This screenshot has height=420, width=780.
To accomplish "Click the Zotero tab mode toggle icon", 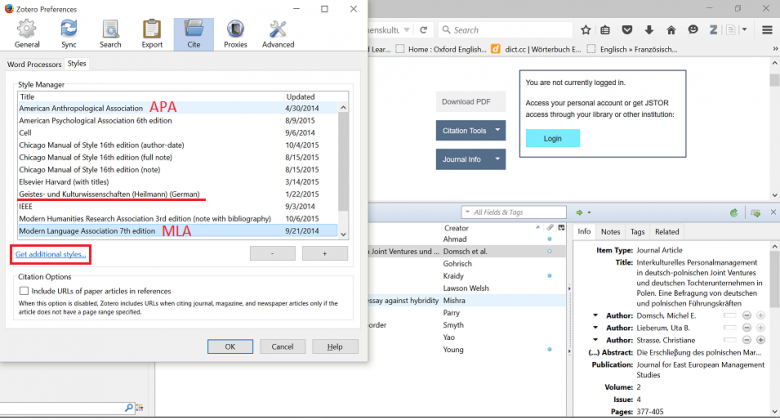I will coord(756,212).
